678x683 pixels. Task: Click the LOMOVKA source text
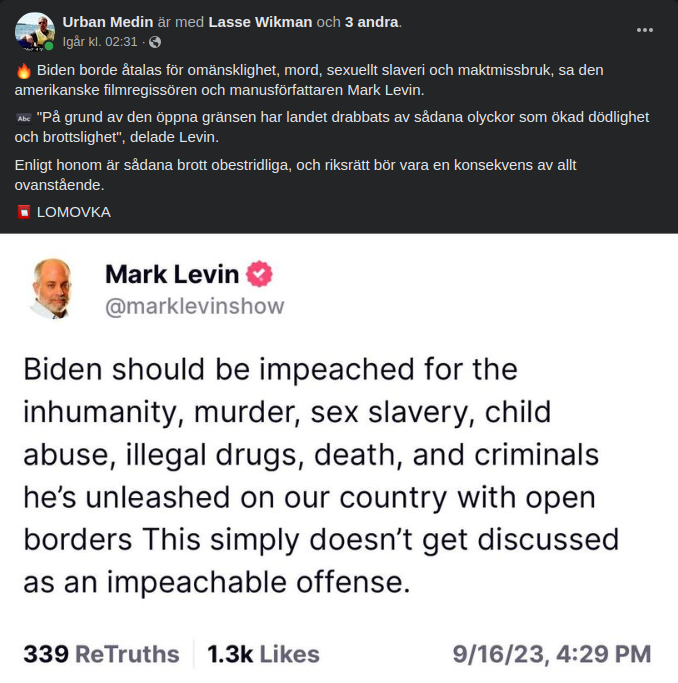click(x=73, y=212)
